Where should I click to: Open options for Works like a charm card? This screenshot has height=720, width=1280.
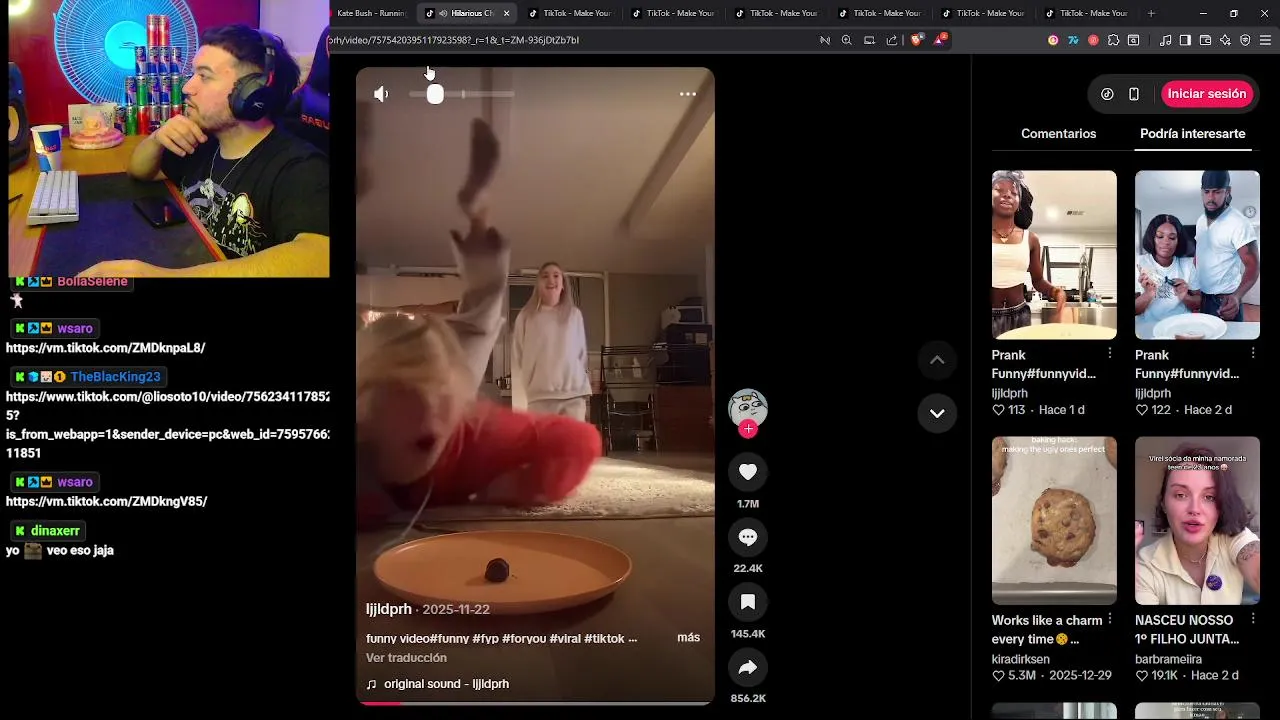[1109, 619]
